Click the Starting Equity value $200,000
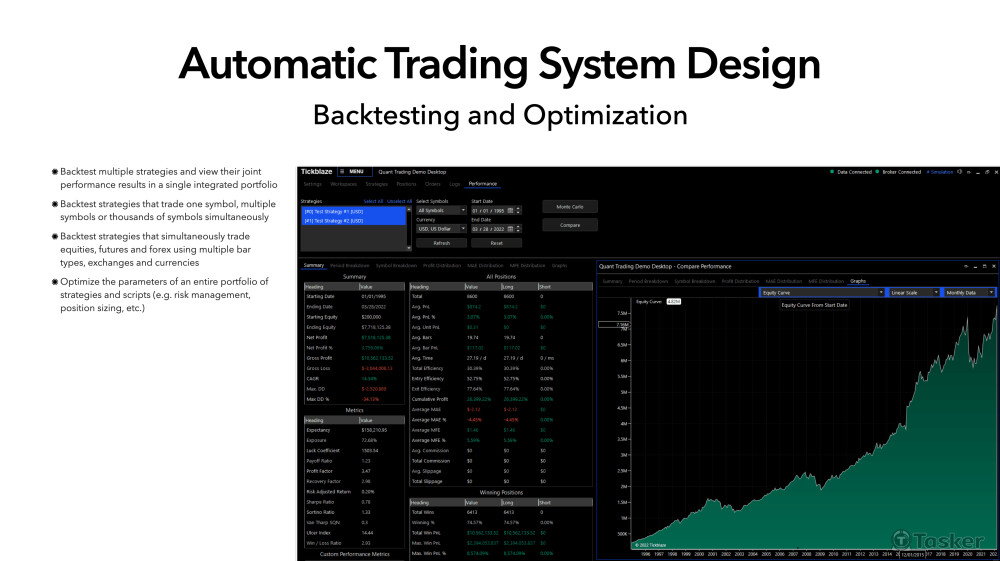Image resolution: width=1000 pixels, height=561 pixels. click(371, 317)
